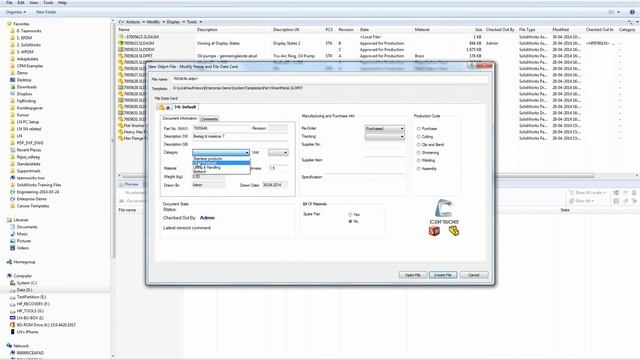Select Clip and Bend radio button

(x=419, y=144)
